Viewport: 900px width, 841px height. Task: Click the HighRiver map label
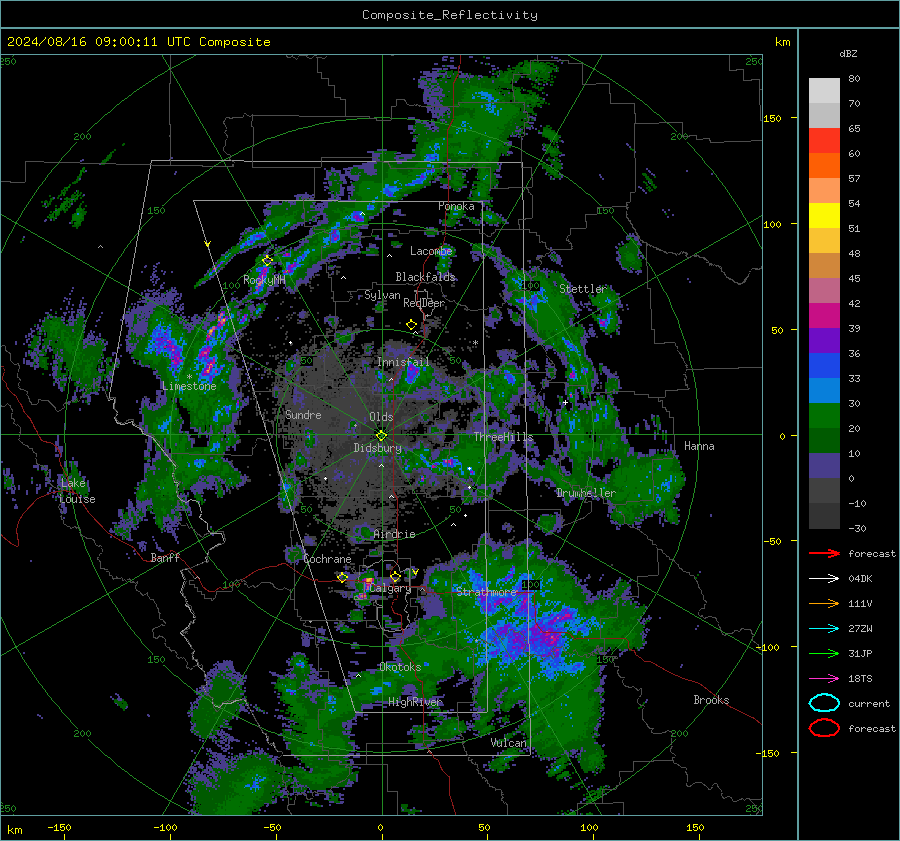pyautogui.click(x=415, y=702)
